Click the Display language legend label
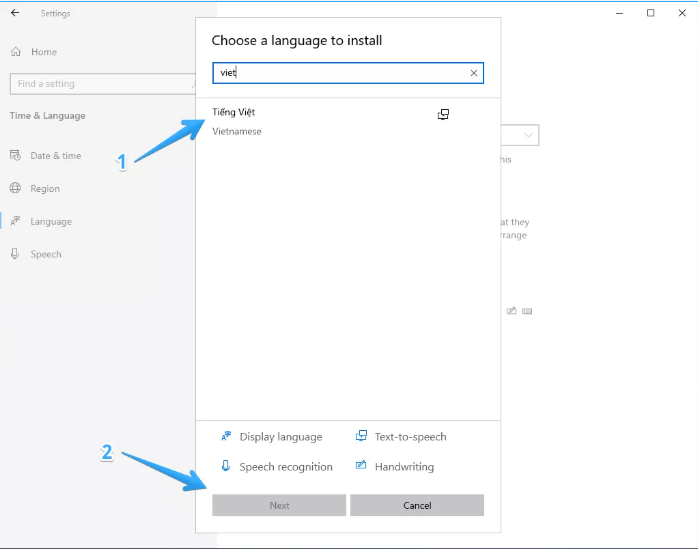This screenshot has height=549, width=698. [281, 437]
